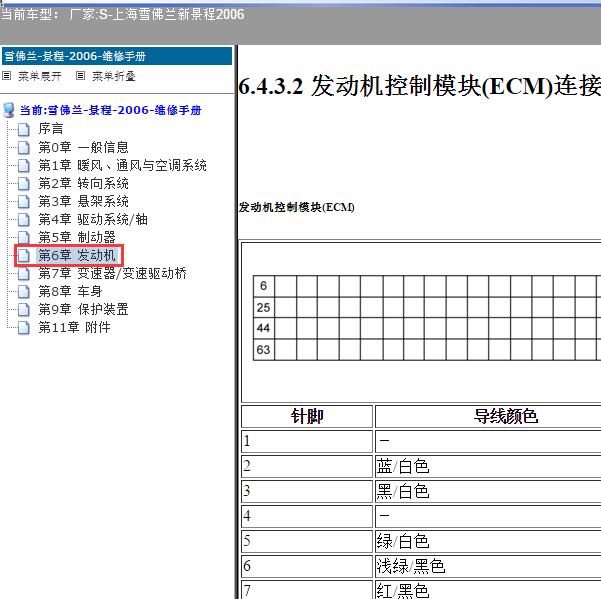Click the 当前车型 vehicle info title text
This screenshot has width=601, height=599.
122,15
